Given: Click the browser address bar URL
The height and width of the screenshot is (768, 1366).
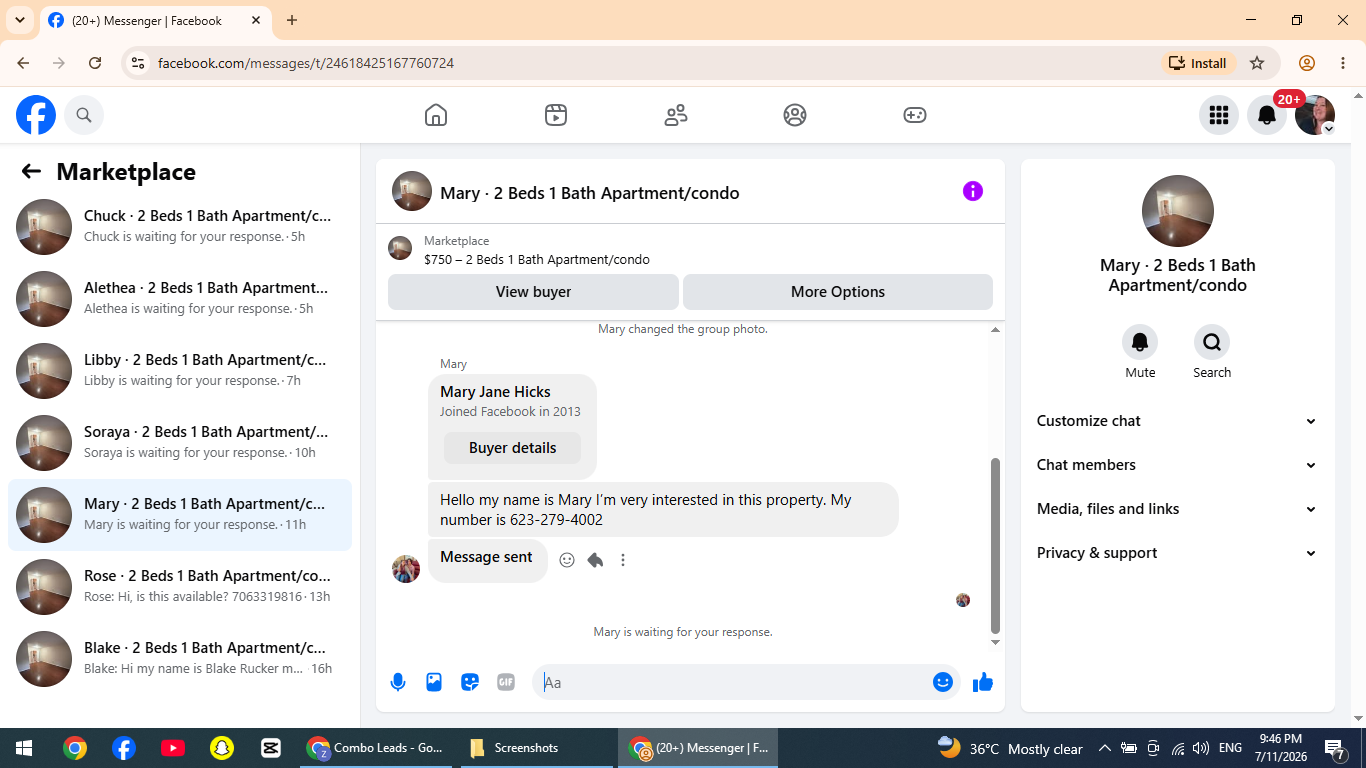Looking at the screenshot, I should pyautogui.click(x=306, y=63).
